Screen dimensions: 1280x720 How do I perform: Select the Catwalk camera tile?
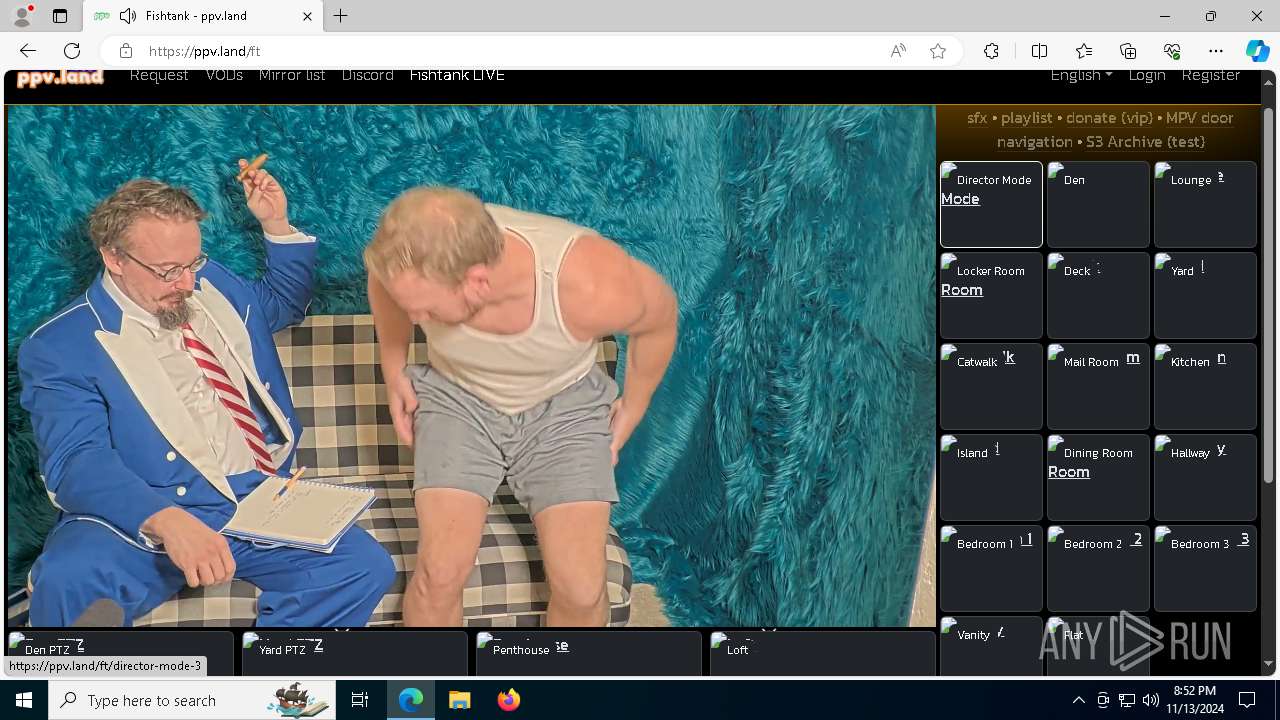pyautogui.click(x=991, y=386)
